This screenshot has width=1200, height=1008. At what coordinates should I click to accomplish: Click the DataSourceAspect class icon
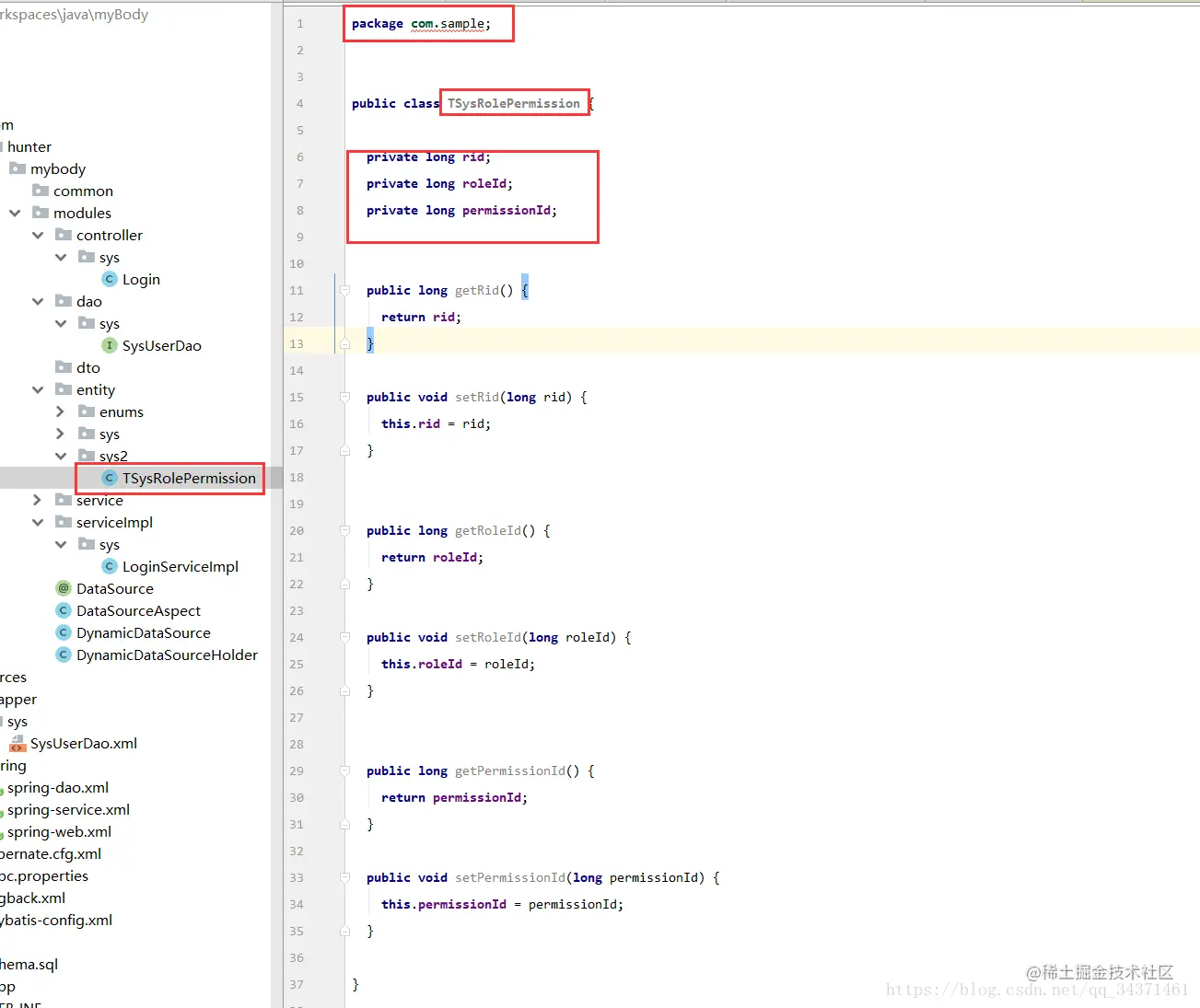(64, 611)
